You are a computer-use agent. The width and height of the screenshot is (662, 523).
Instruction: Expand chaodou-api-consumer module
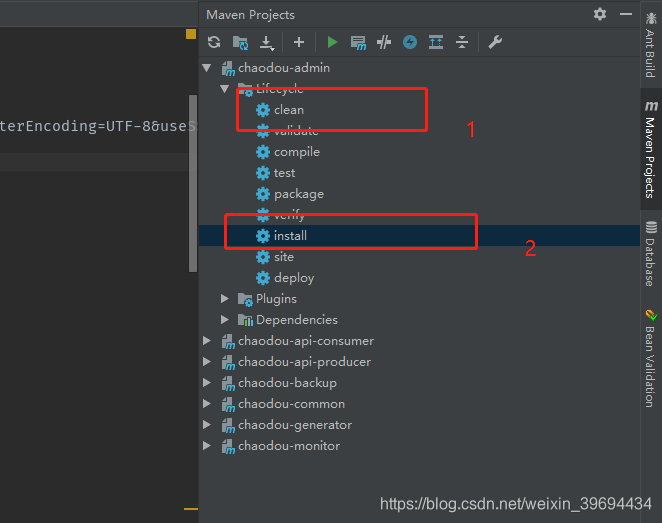pos(207,341)
